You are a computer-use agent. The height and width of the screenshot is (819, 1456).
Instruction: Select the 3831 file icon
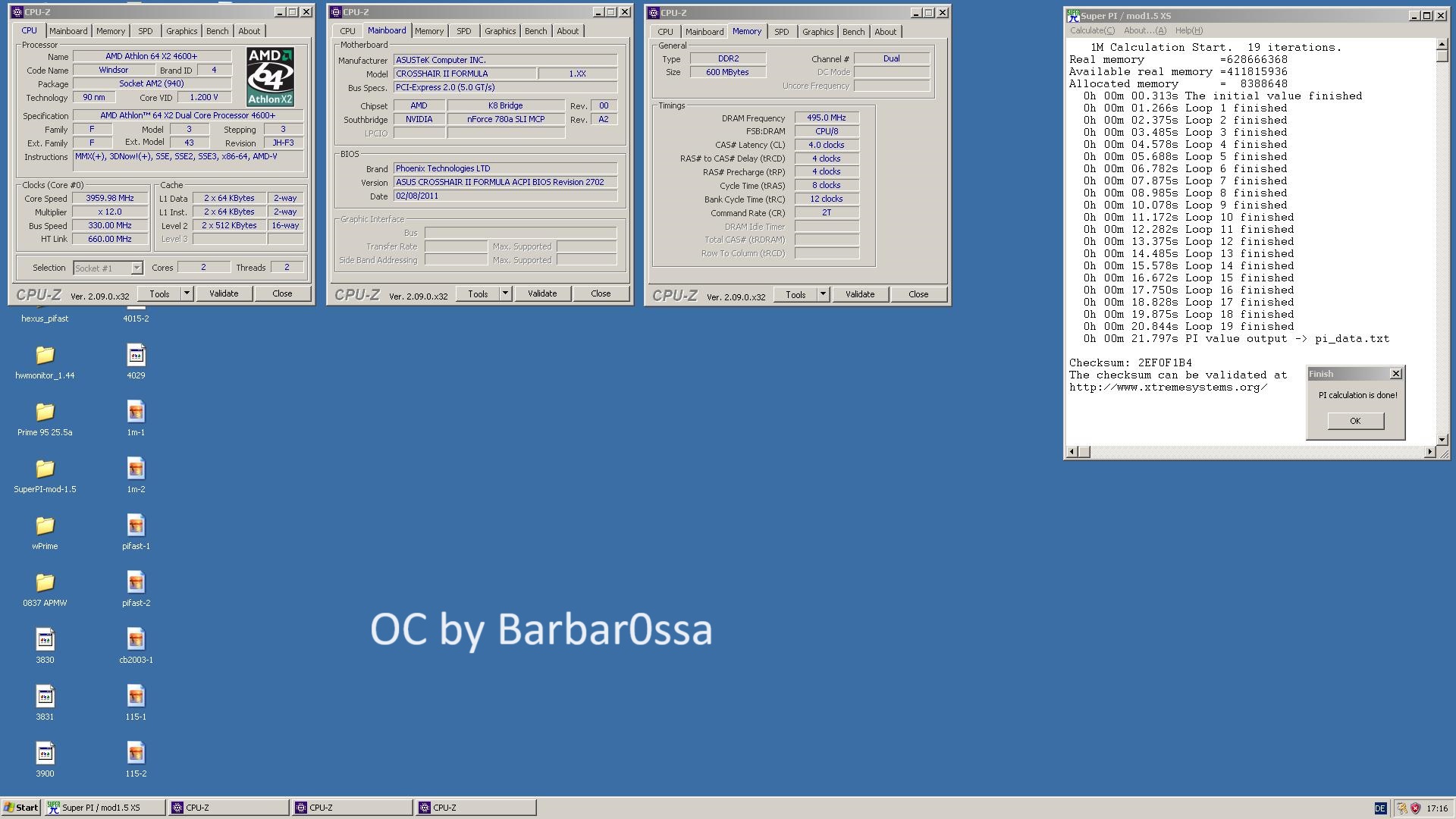tap(45, 696)
